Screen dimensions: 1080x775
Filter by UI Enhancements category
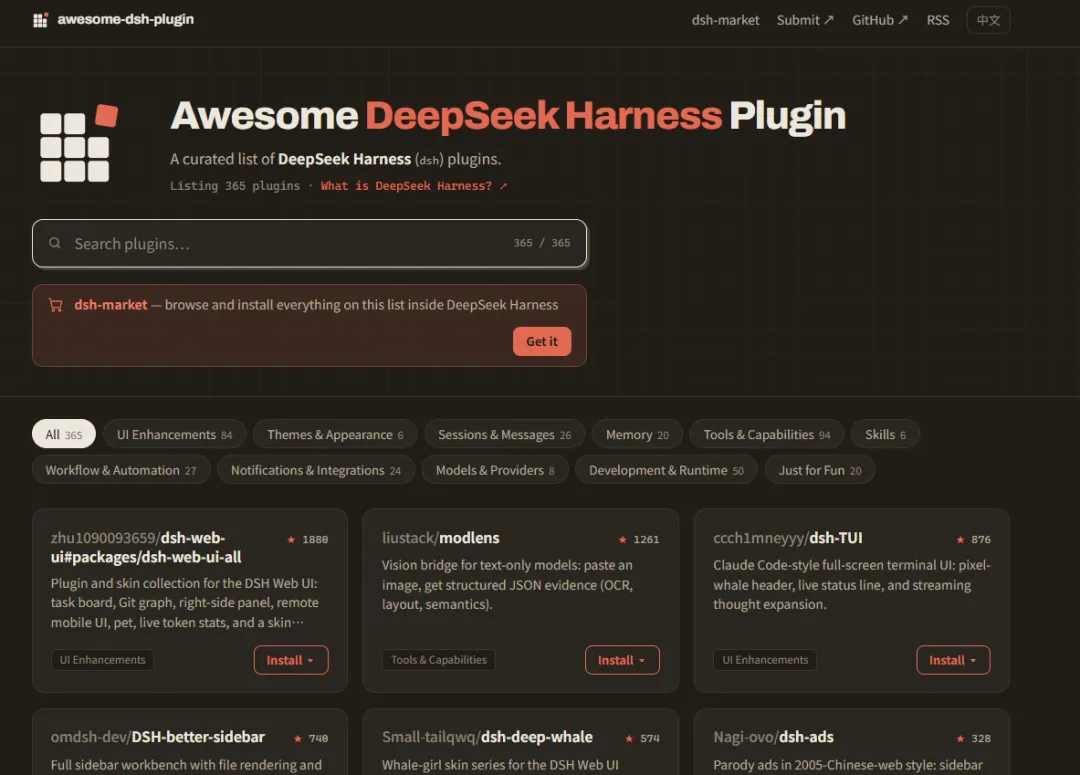[x=174, y=435]
